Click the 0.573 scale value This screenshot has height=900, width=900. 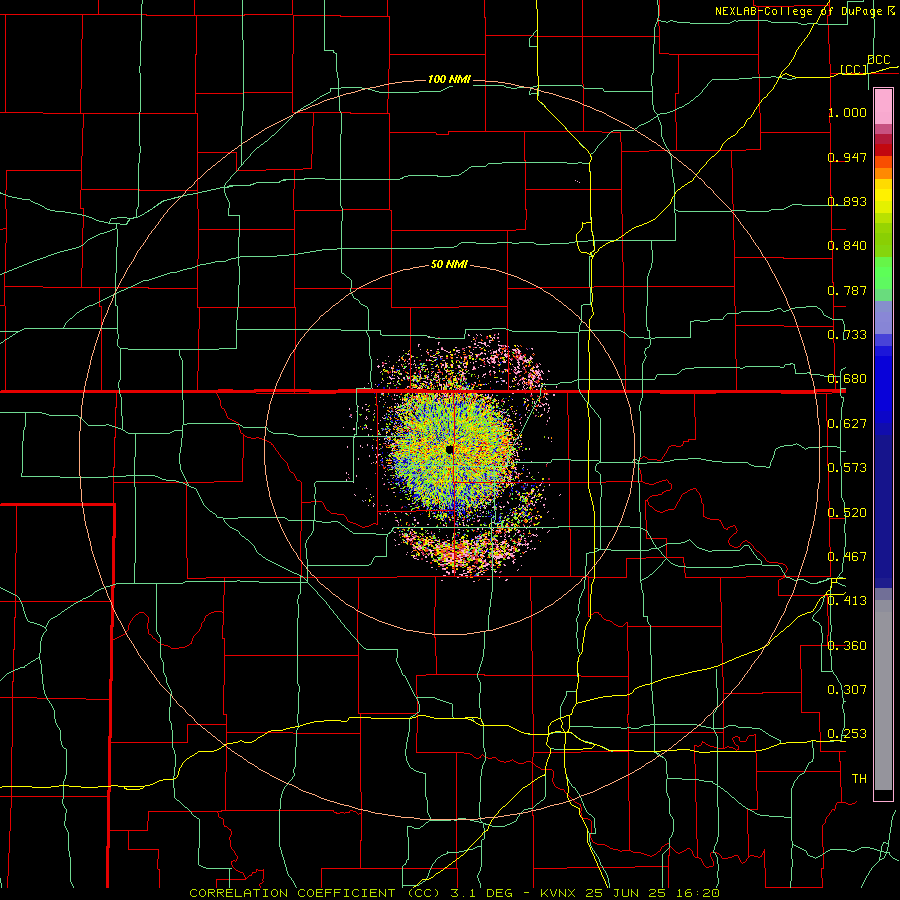[x=847, y=467]
